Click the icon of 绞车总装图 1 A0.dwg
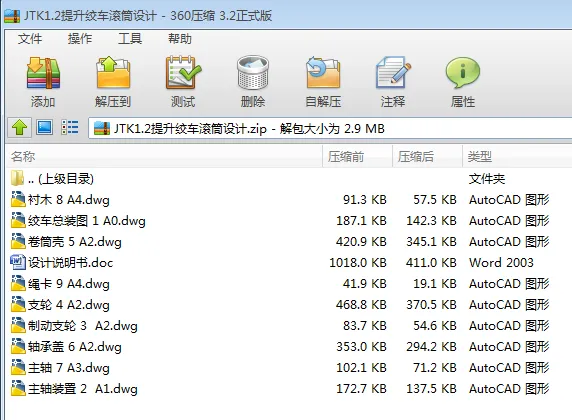The image size is (572, 420). 18,220
